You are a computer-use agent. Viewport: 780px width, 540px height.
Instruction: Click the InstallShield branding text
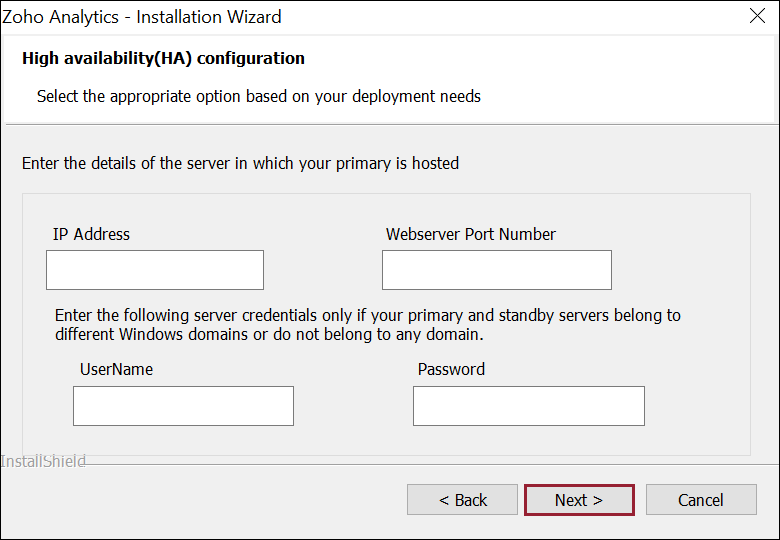[x=43, y=461]
